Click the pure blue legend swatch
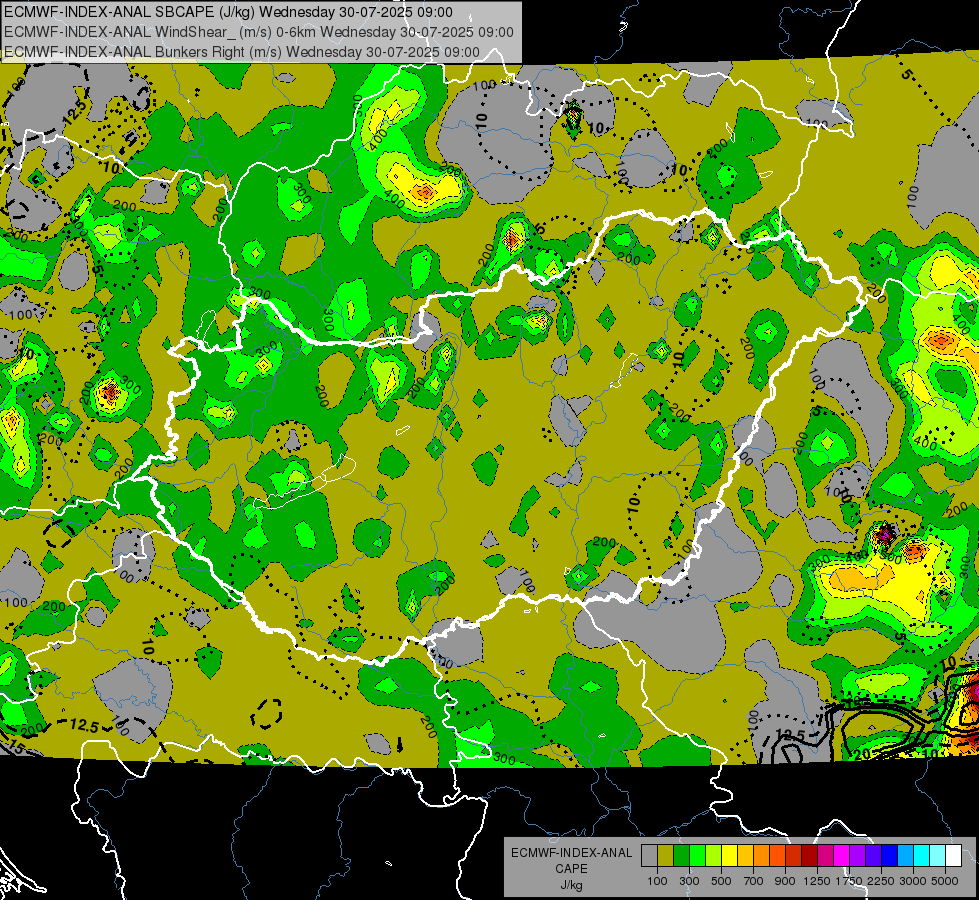This screenshot has width=979, height=900. pyautogui.click(x=890, y=856)
